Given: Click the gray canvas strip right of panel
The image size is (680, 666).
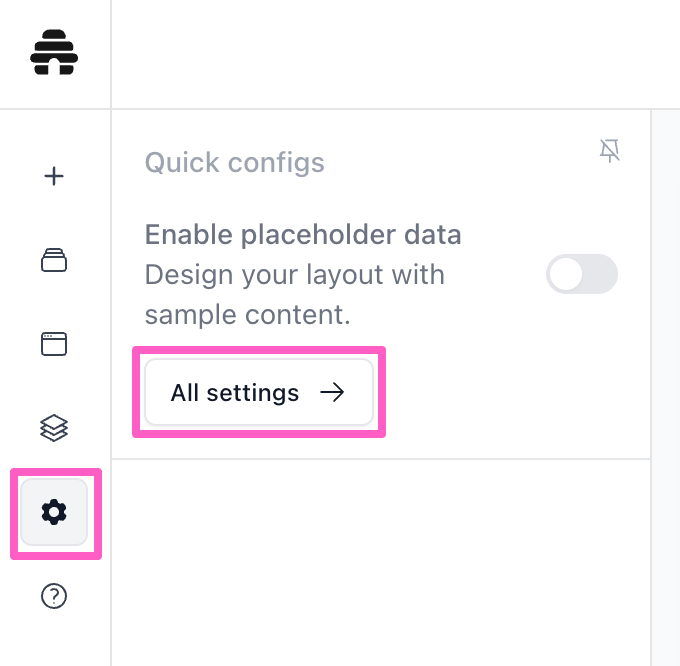Looking at the screenshot, I should coord(665,400).
